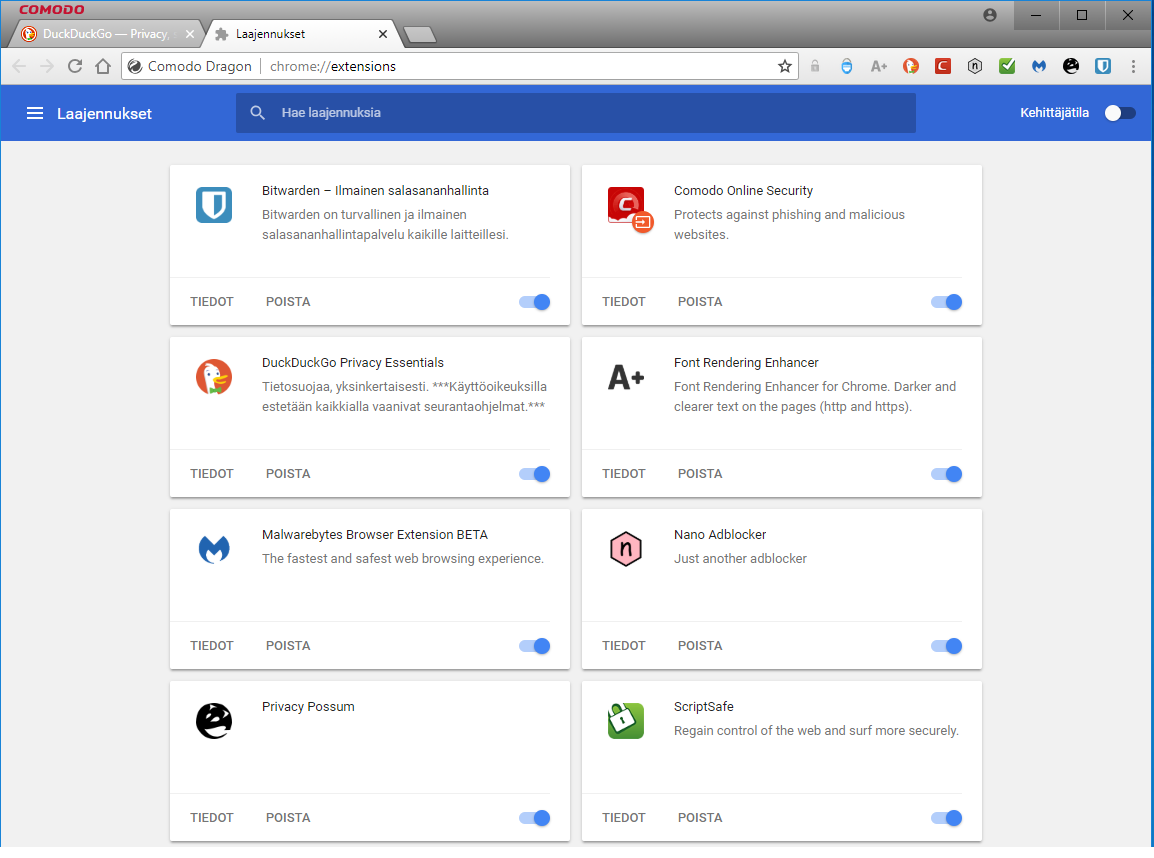1154x858 pixels.
Task: Click the Malwarebytes toolbar extension icon
Action: [1039, 67]
